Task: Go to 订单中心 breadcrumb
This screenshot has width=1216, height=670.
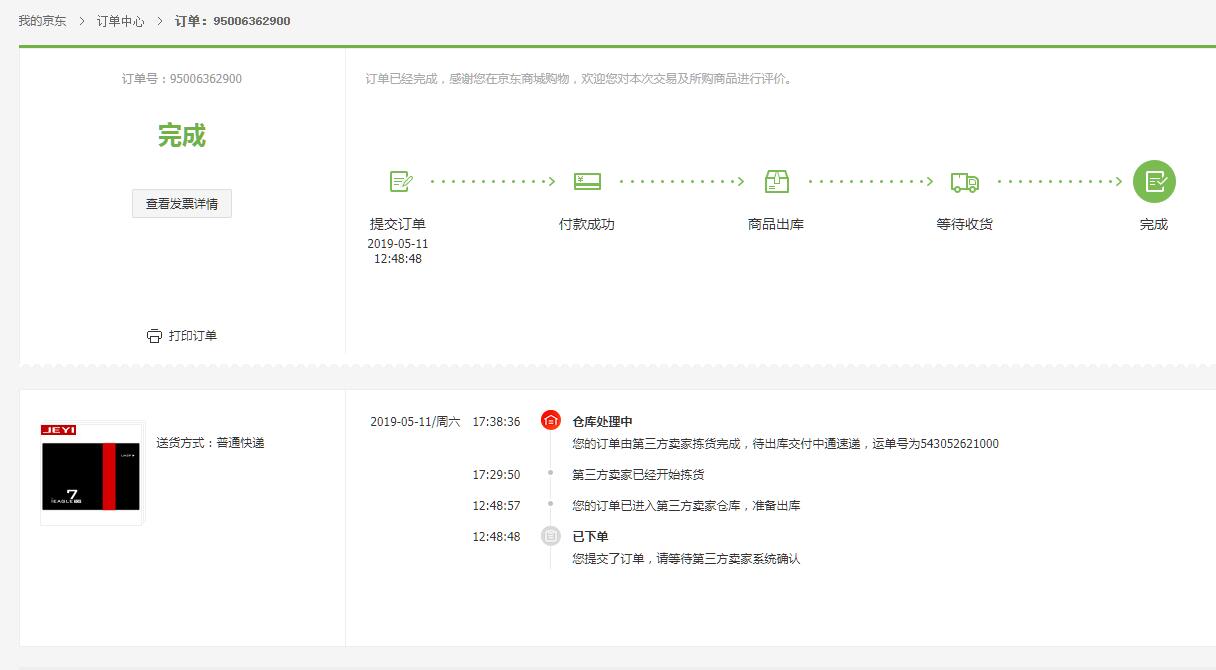Action: coord(121,20)
